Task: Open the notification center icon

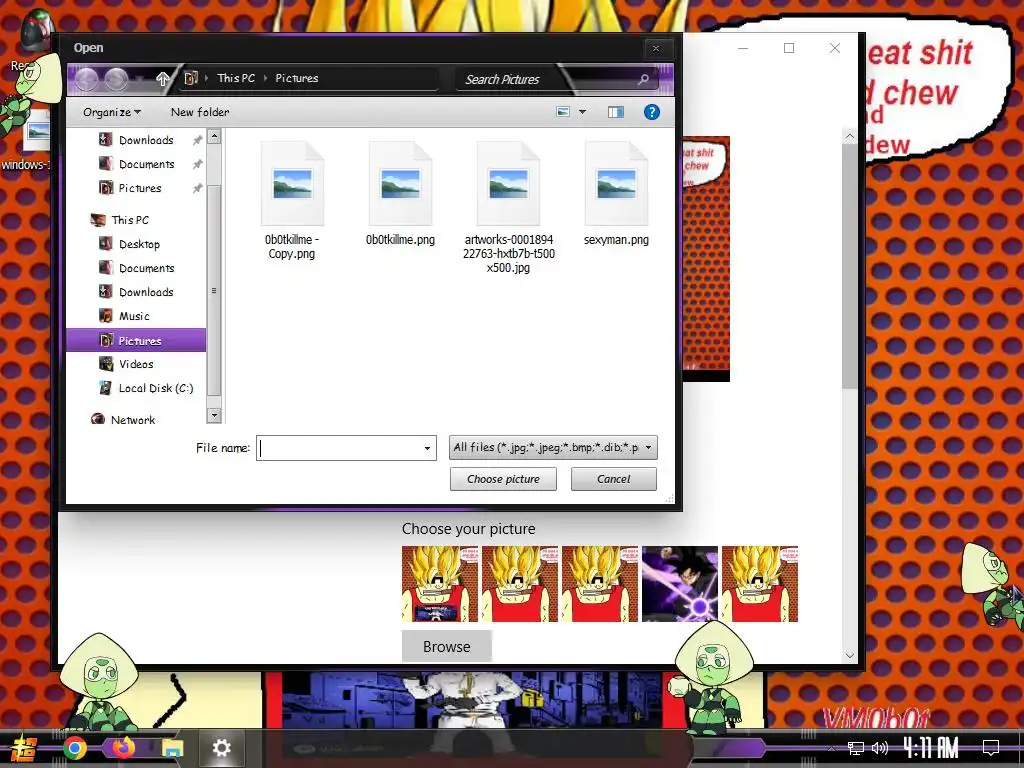Action: [x=991, y=748]
